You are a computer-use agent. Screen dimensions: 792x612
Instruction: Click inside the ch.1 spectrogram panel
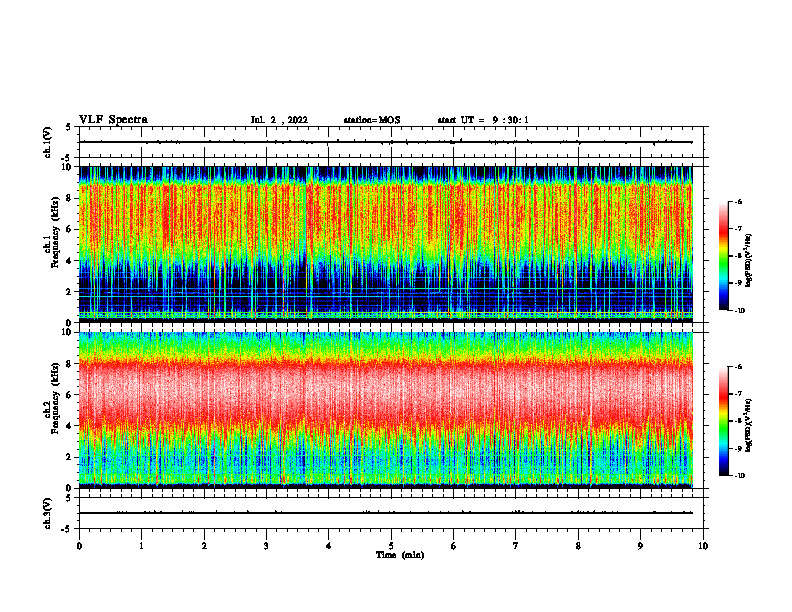click(x=386, y=244)
